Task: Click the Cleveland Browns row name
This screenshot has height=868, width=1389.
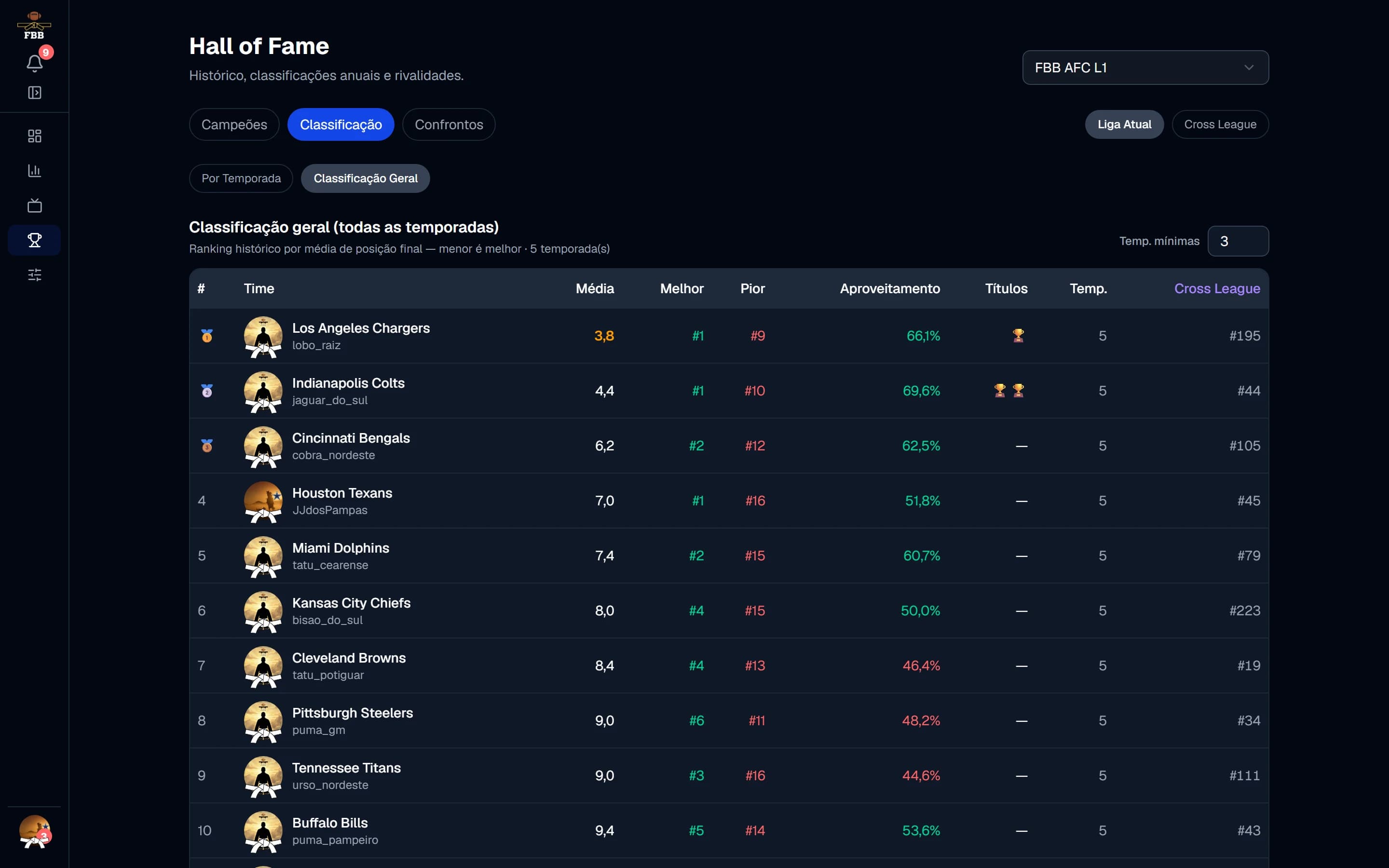Action: tap(349, 658)
